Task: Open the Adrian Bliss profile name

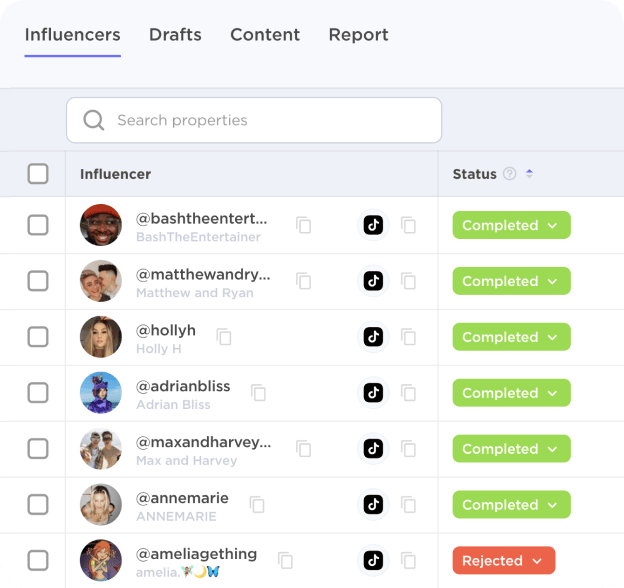Action: [x=173, y=405]
